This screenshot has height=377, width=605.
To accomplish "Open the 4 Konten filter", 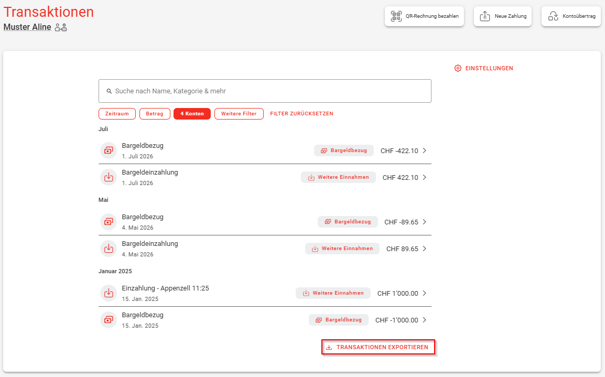I will [192, 114].
